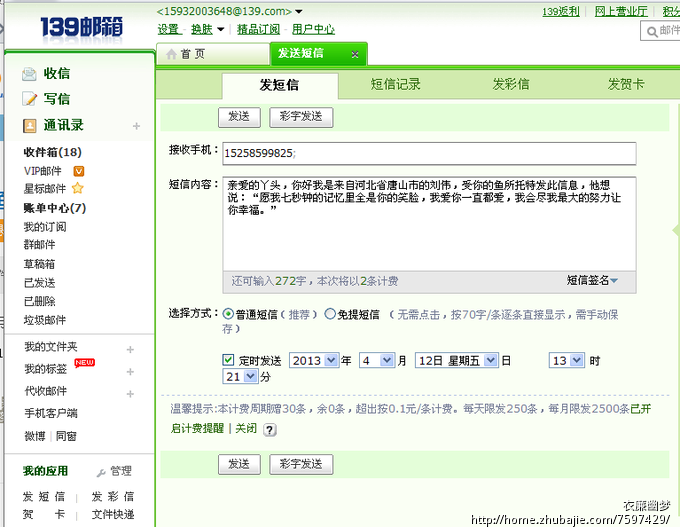The image size is (680, 527).
Task: Switch to the 发贺卡 tab
Action: (x=625, y=84)
